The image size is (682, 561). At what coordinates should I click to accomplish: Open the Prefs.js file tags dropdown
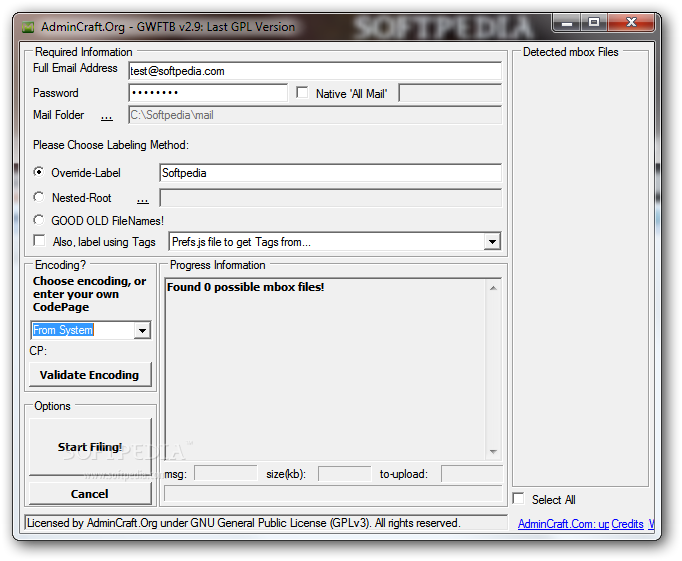coord(492,242)
